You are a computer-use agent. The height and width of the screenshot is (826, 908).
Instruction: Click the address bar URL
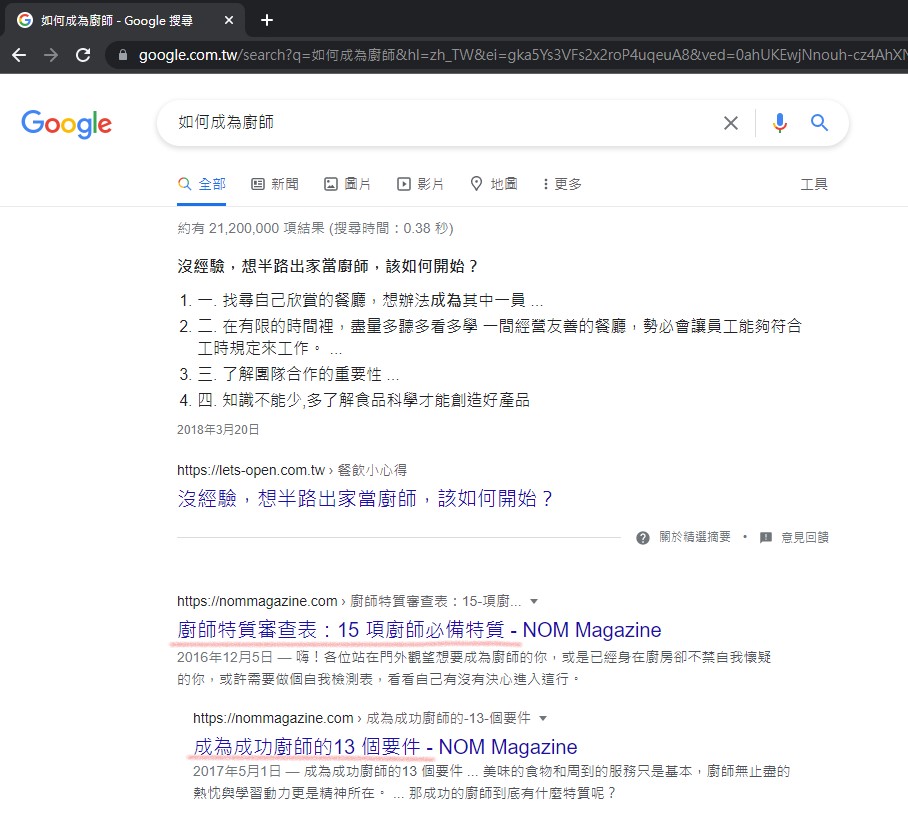tap(521, 55)
